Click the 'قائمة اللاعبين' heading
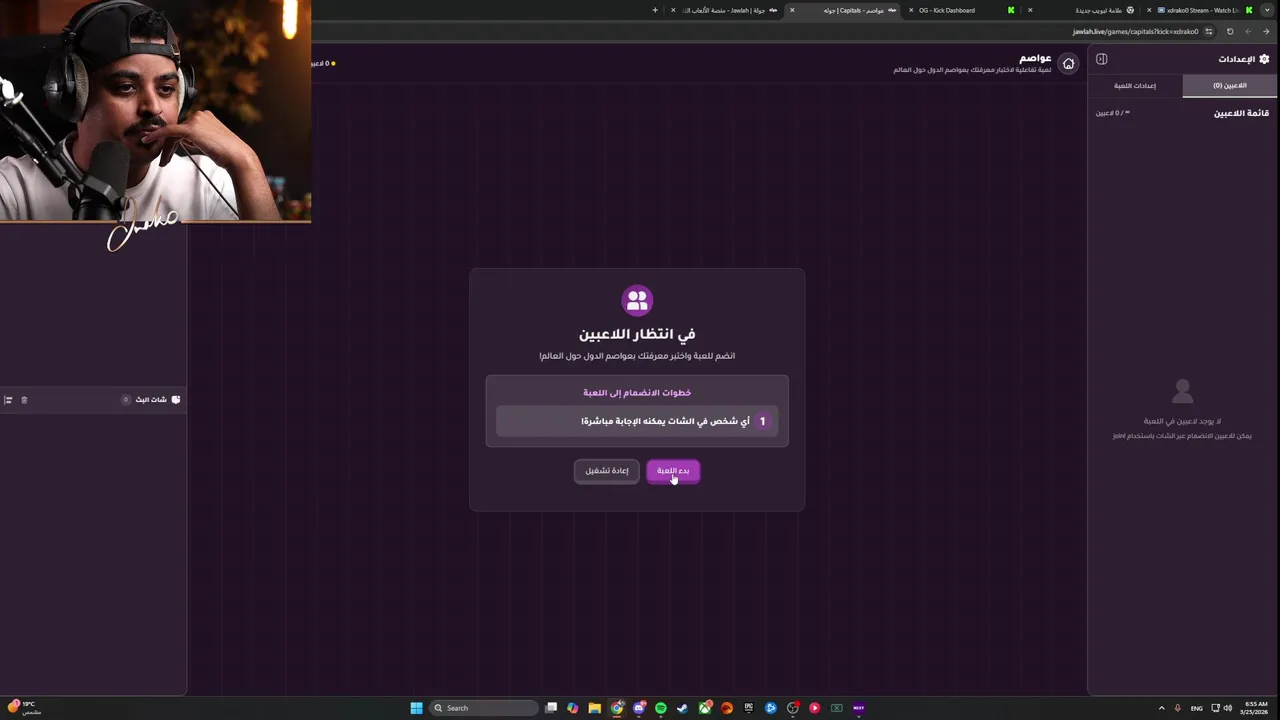This screenshot has width=1280, height=720. (x=1241, y=113)
